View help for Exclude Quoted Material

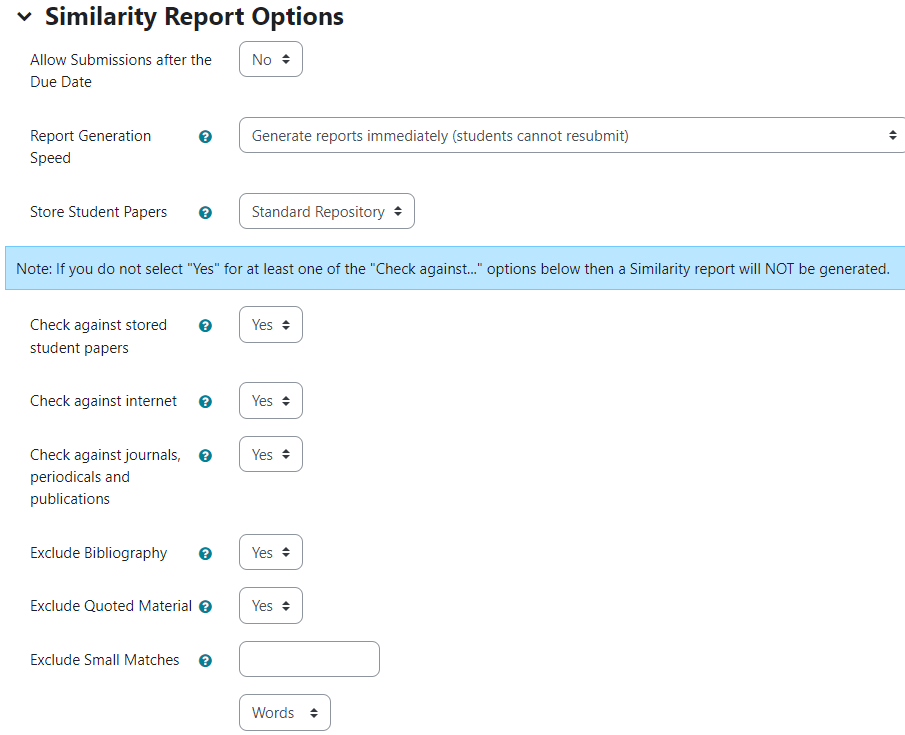(x=205, y=607)
